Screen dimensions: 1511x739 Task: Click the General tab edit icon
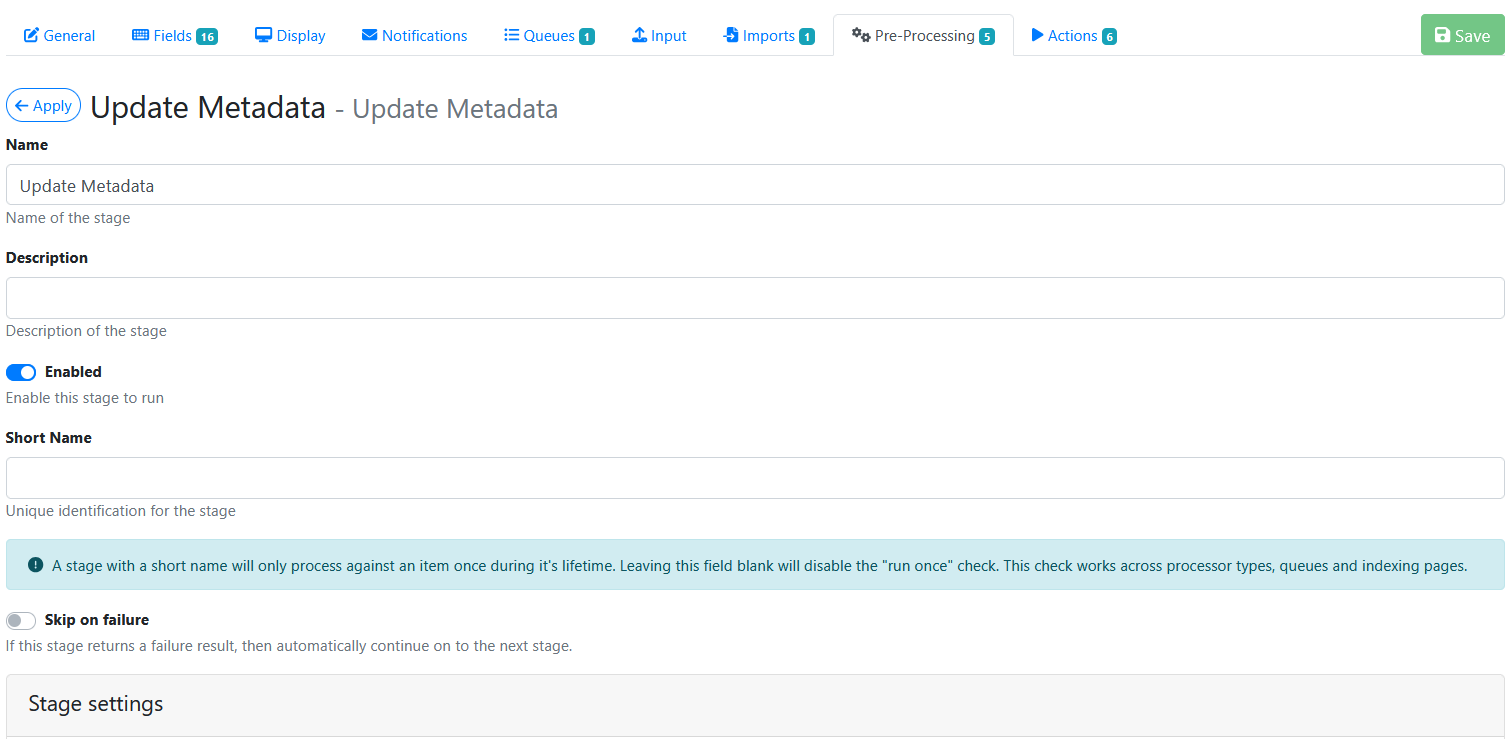click(31, 35)
